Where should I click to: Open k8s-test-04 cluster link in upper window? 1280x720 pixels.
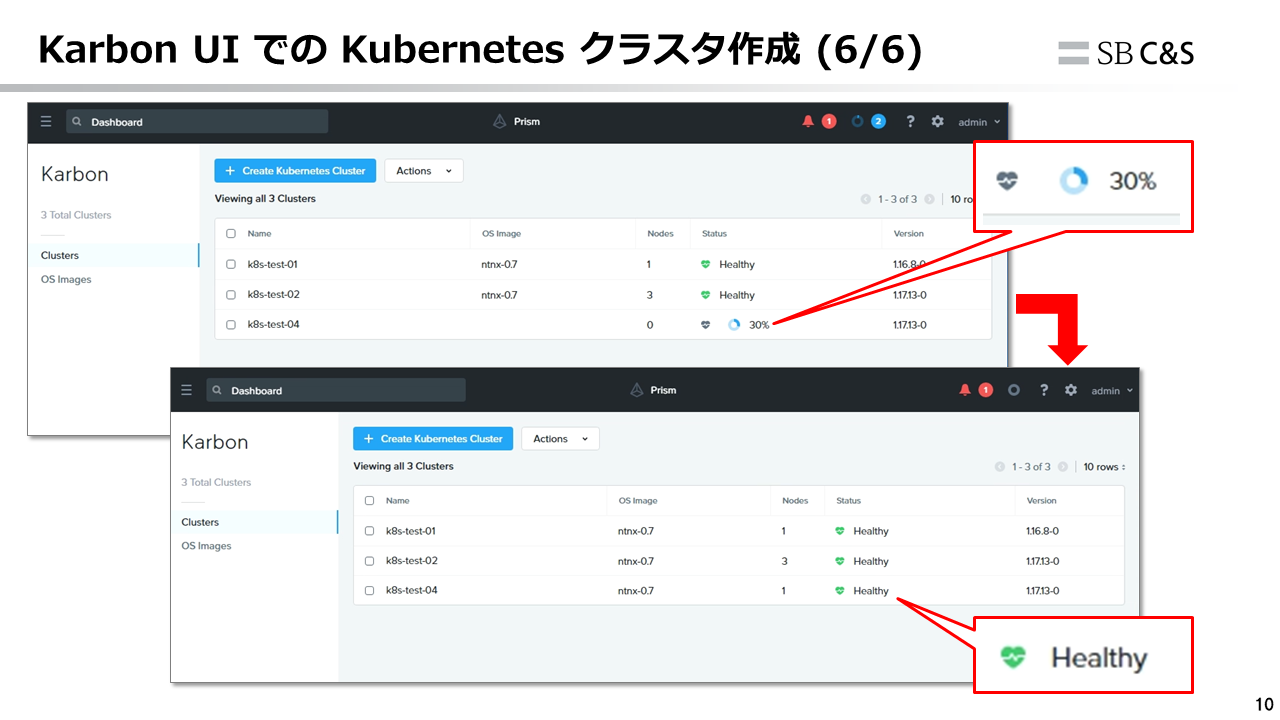pyautogui.click(x=274, y=325)
